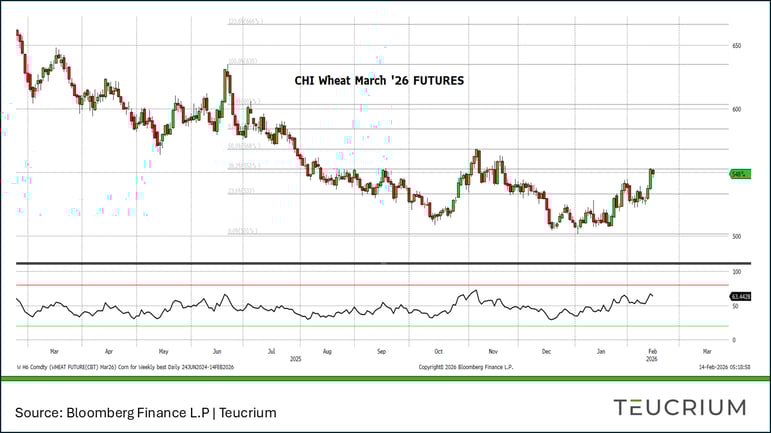Click the black RSI value tag 63.4428
This screenshot has width=771, height=433.
click(x=741, y=296)
